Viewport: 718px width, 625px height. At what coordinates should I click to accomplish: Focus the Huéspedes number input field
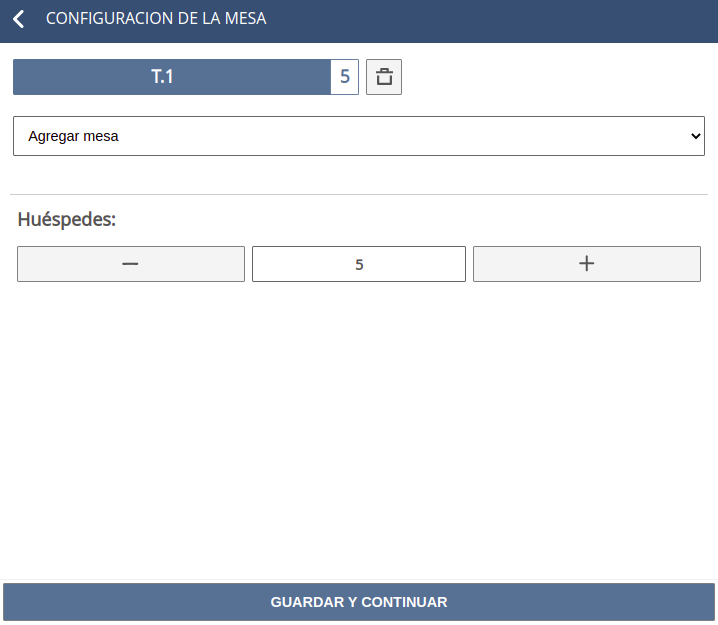(x=359, y=264)
